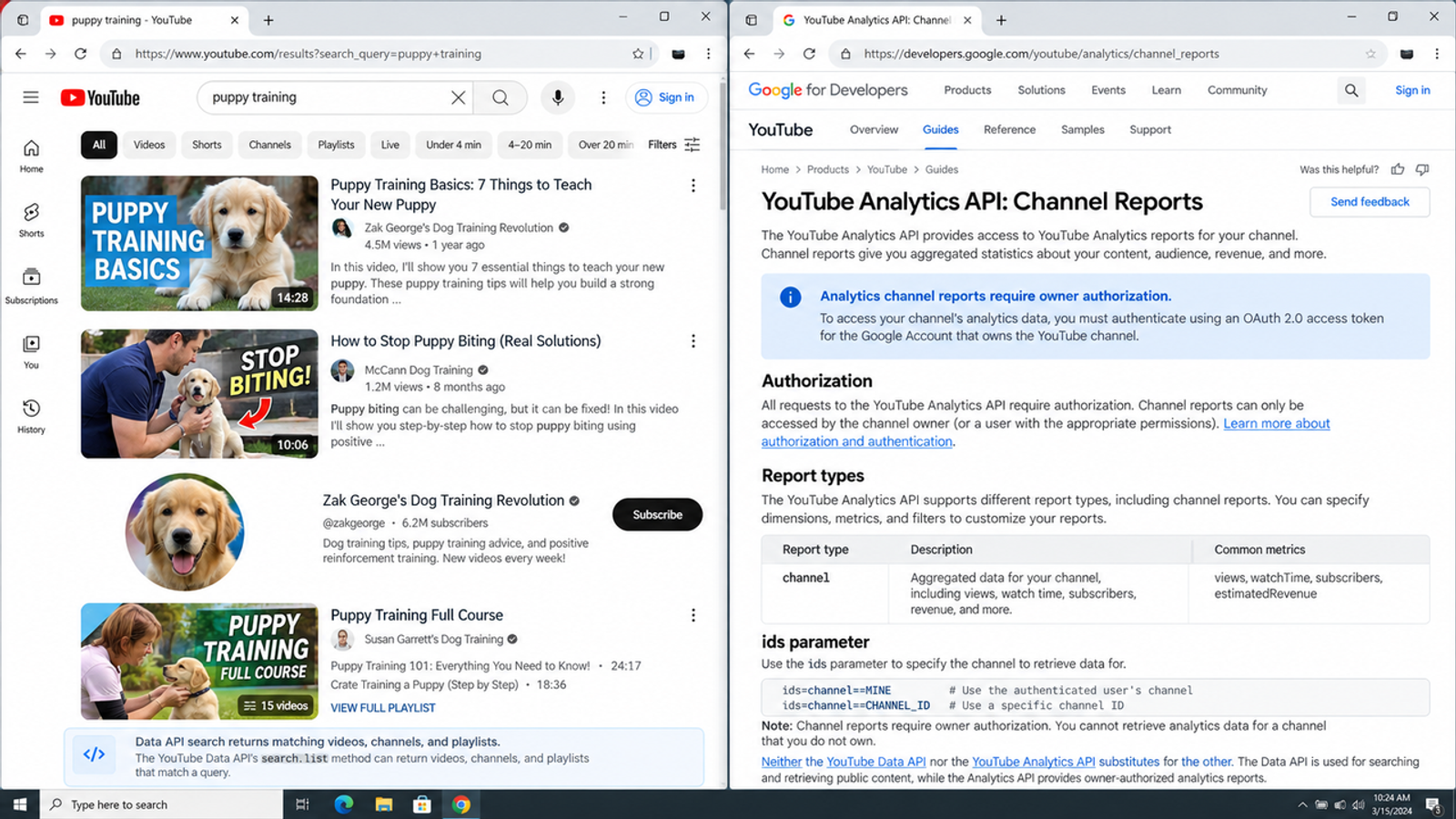Open the Overview tab of YouTube docs
This screenshot has width=1456, height=819.
point(874,130)
